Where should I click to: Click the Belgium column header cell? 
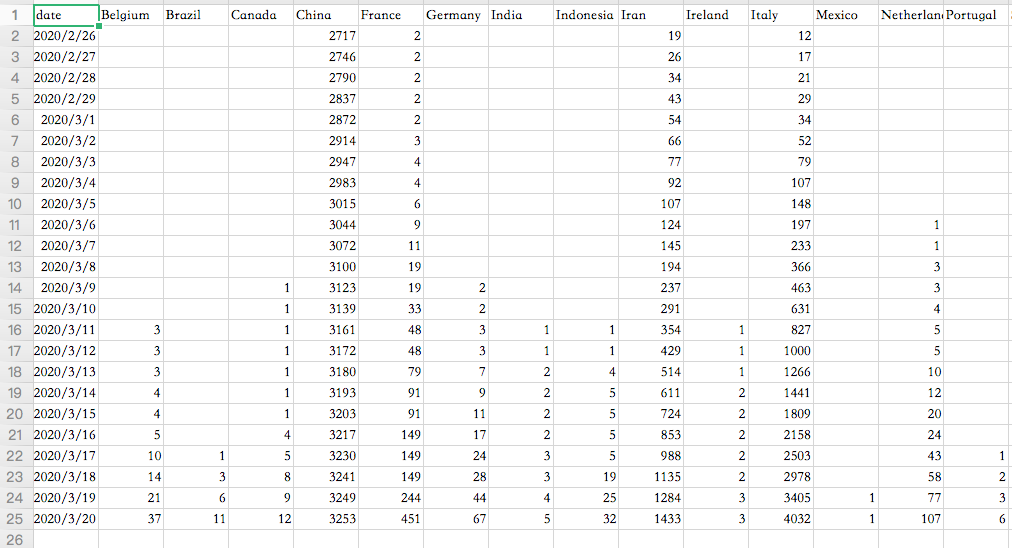pyautogui.click(x=131, y=15)
